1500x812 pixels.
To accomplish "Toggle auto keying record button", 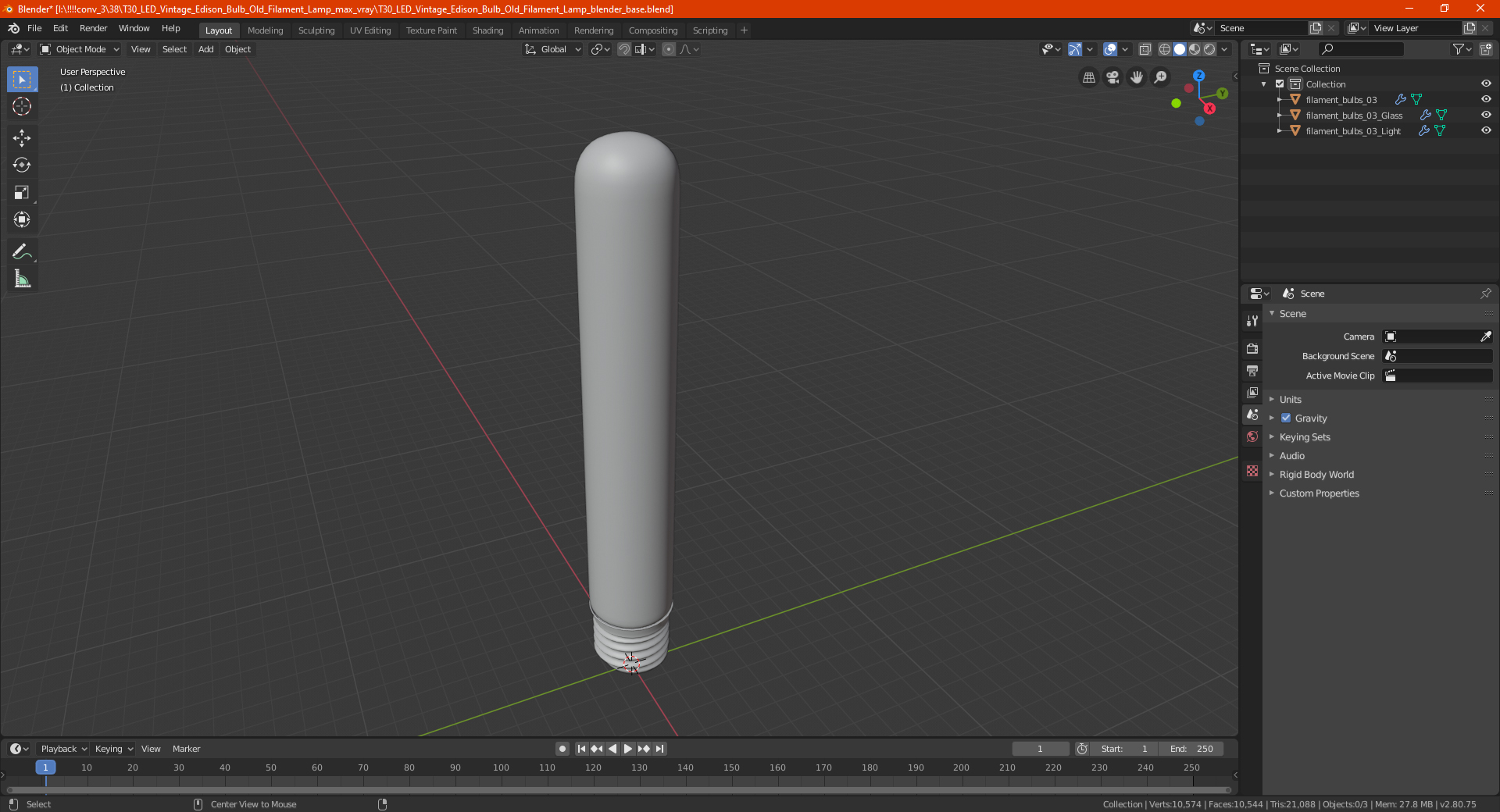I will [x=562, y=749].
